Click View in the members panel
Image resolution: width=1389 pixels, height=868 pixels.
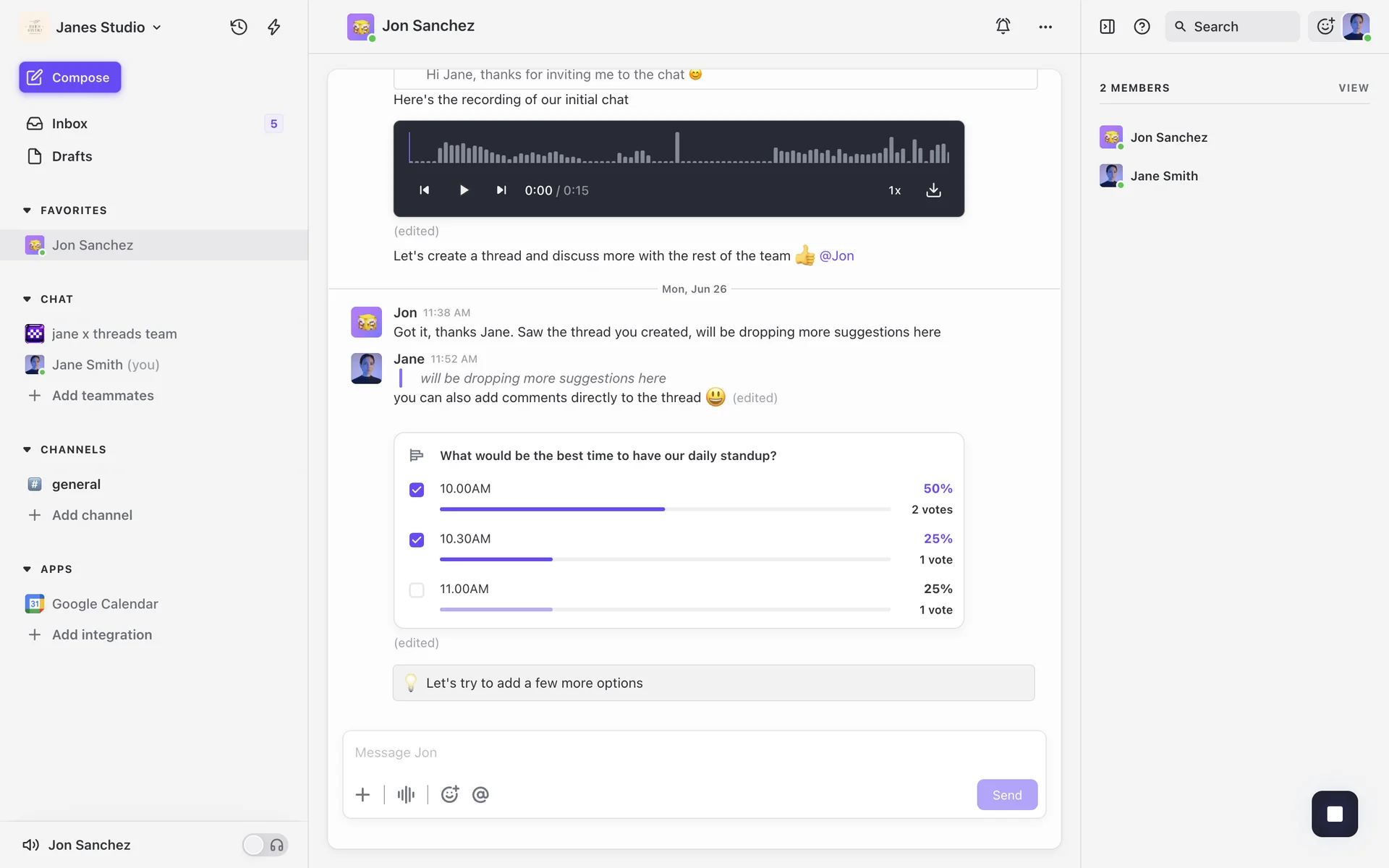1353,88
